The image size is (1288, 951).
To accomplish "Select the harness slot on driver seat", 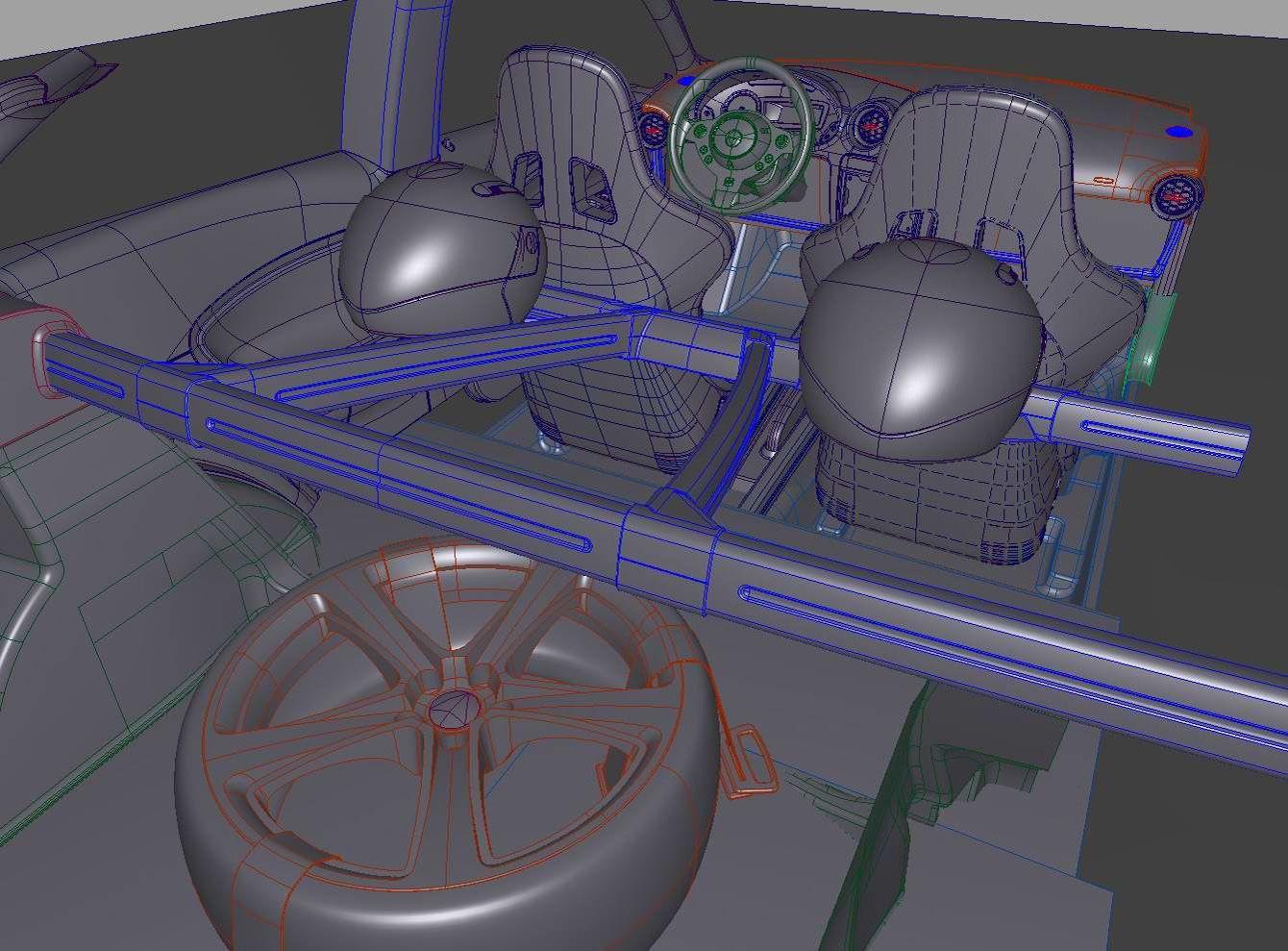I will pyautogui.click(x=591, y=187).
